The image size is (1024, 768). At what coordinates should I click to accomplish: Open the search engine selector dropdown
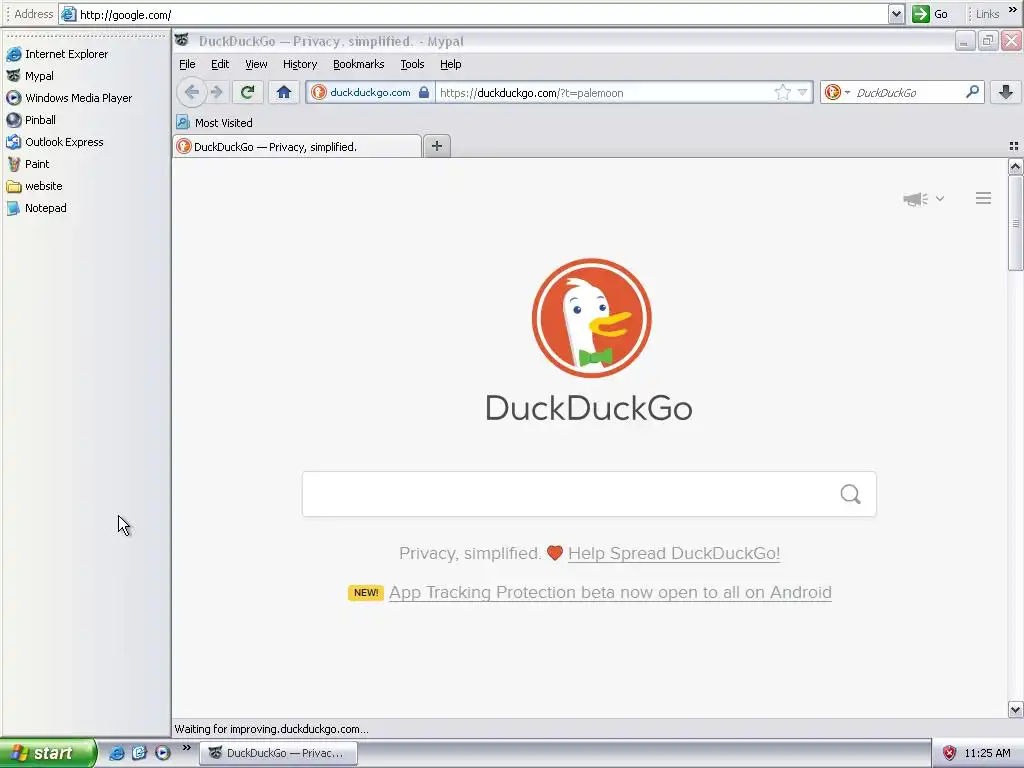(836, 92)
